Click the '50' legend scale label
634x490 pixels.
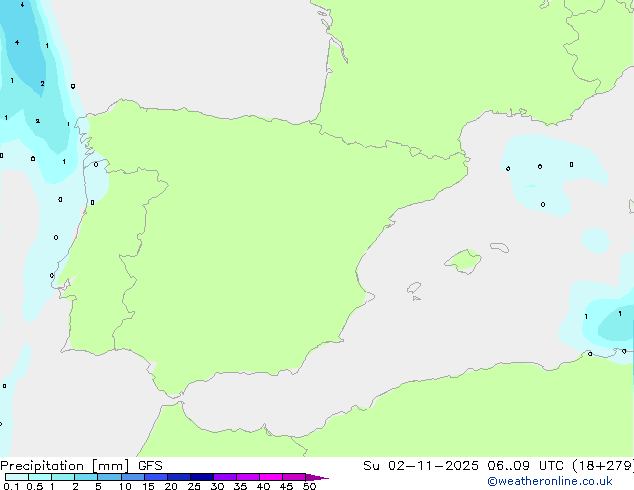click(309, 486)
